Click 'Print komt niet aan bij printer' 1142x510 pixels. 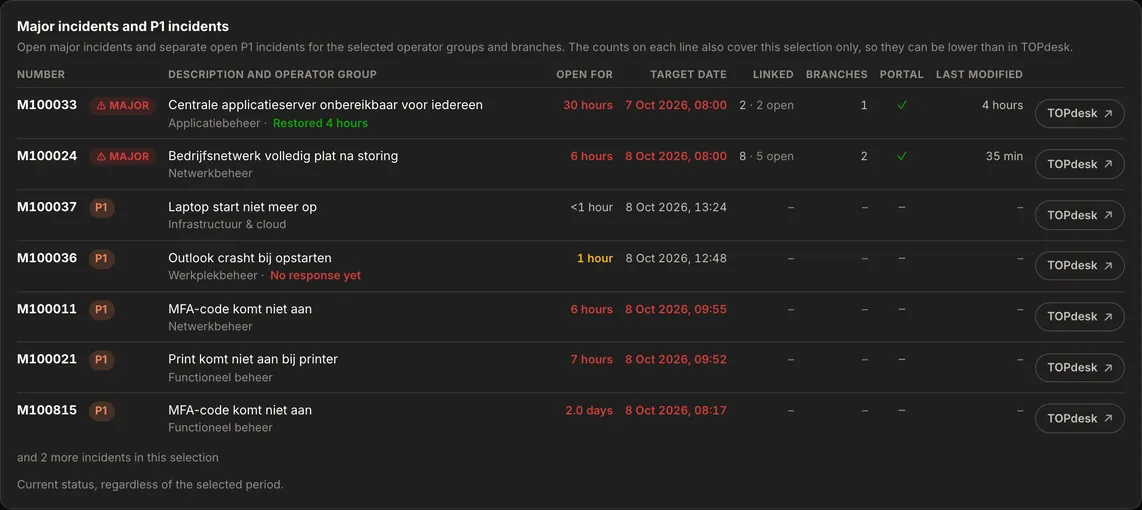253,359
